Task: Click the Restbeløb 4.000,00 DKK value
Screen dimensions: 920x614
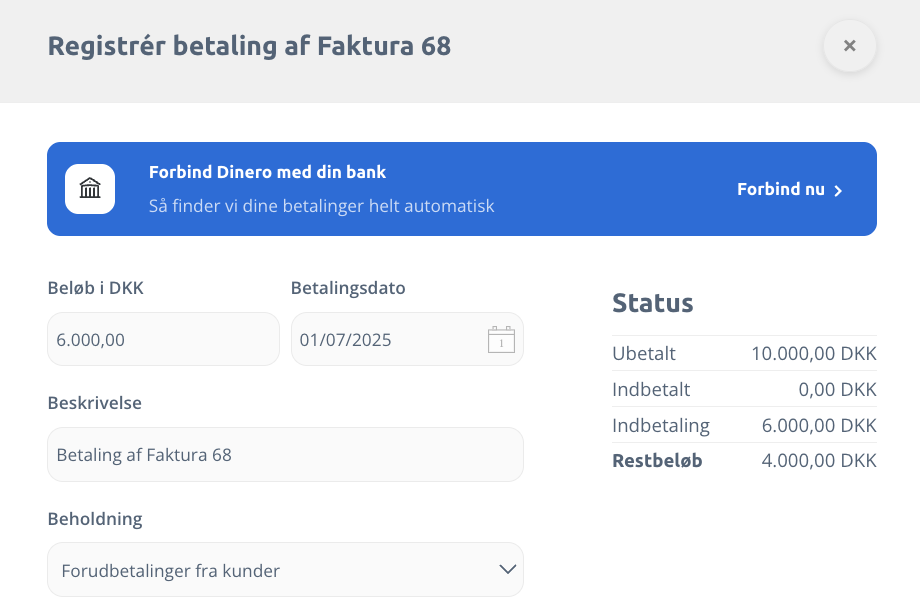Action: (x=819, y=461)
